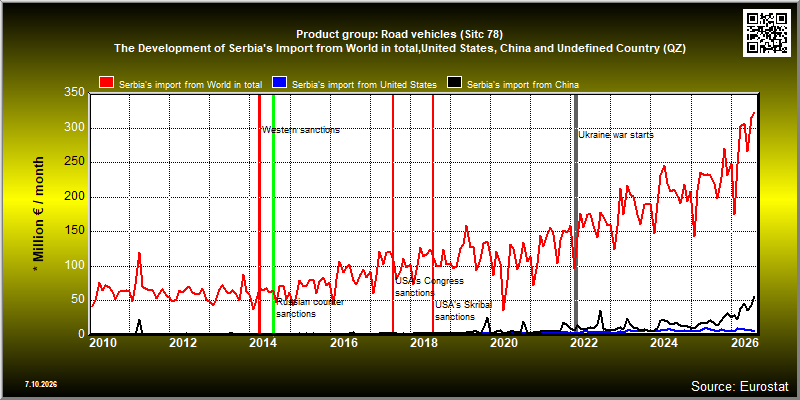The height and width of the screenshot is (400, 800).
Task: Click the "Source: Eurostat" label
Action: tap(740, 385)
